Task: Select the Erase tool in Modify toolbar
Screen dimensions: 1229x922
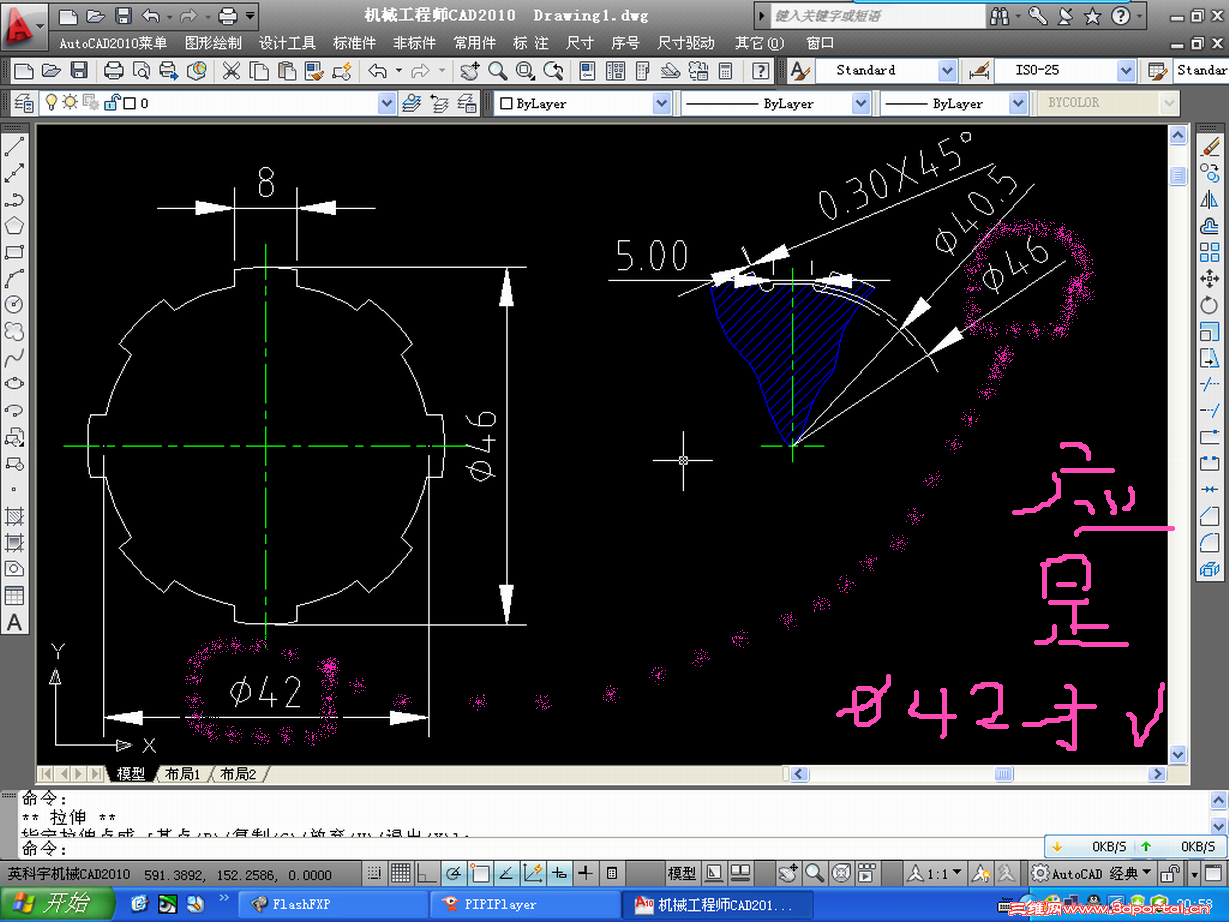Action: coord(1210,147)
